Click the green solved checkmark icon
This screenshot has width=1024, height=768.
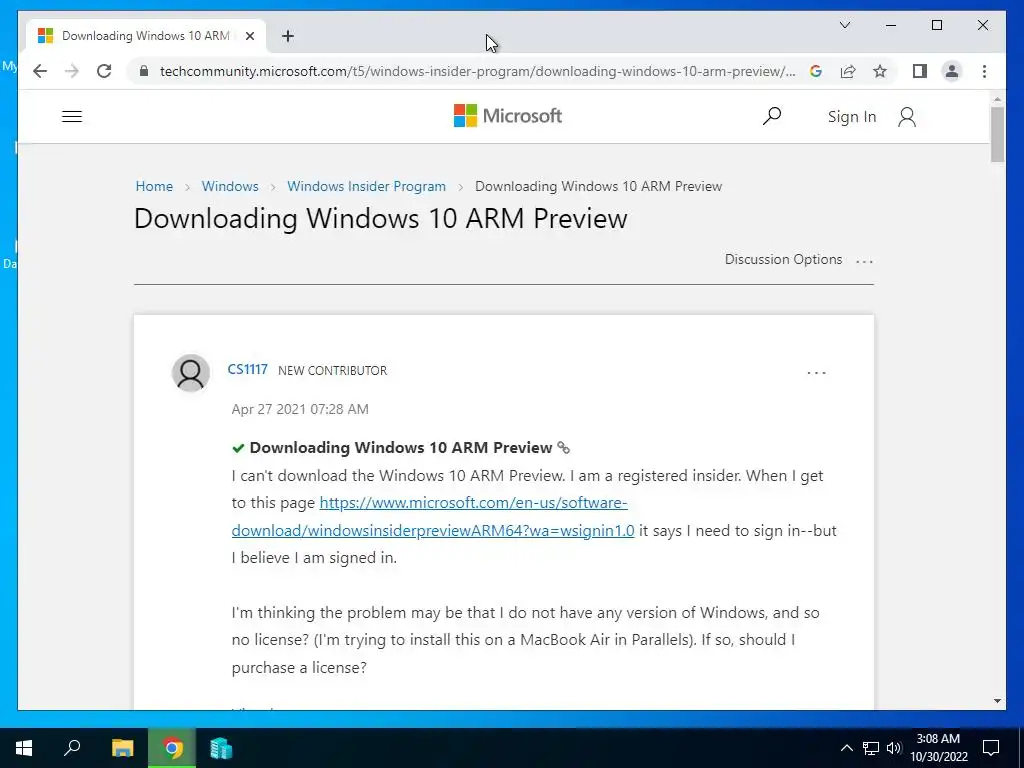[x=238, y=448]
